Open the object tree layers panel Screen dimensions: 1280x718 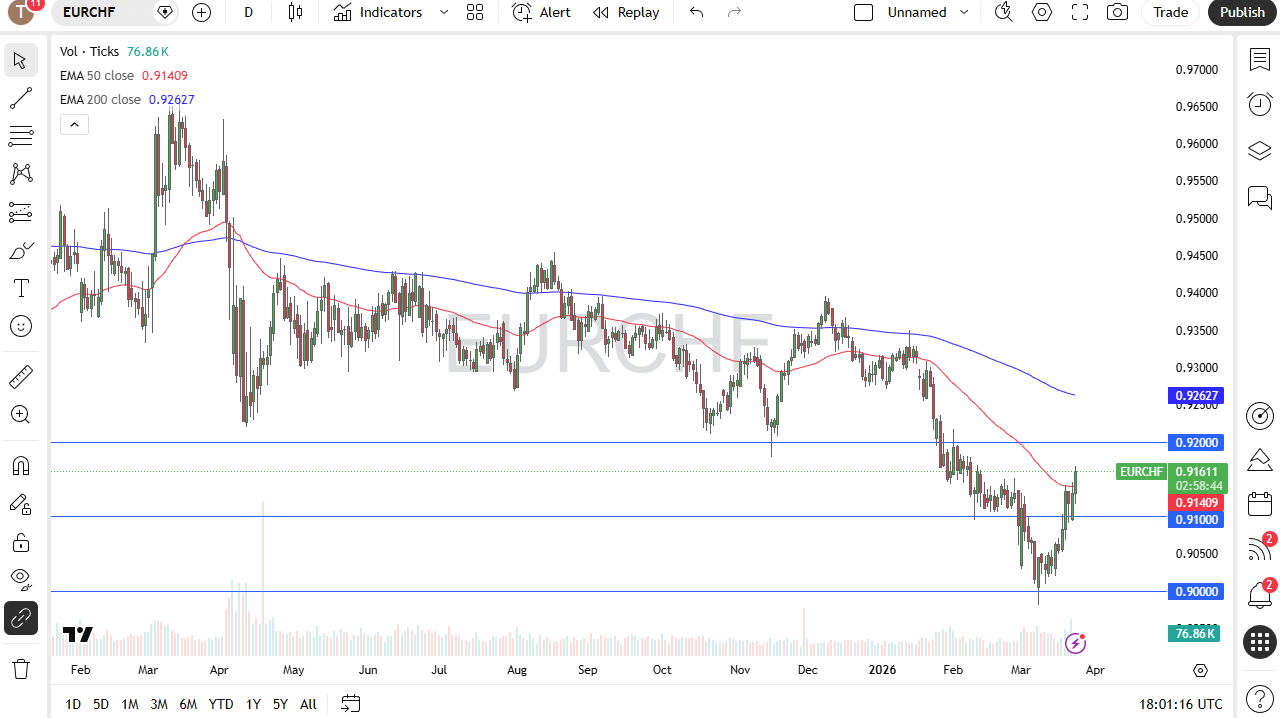click(x=1259, y=151)
